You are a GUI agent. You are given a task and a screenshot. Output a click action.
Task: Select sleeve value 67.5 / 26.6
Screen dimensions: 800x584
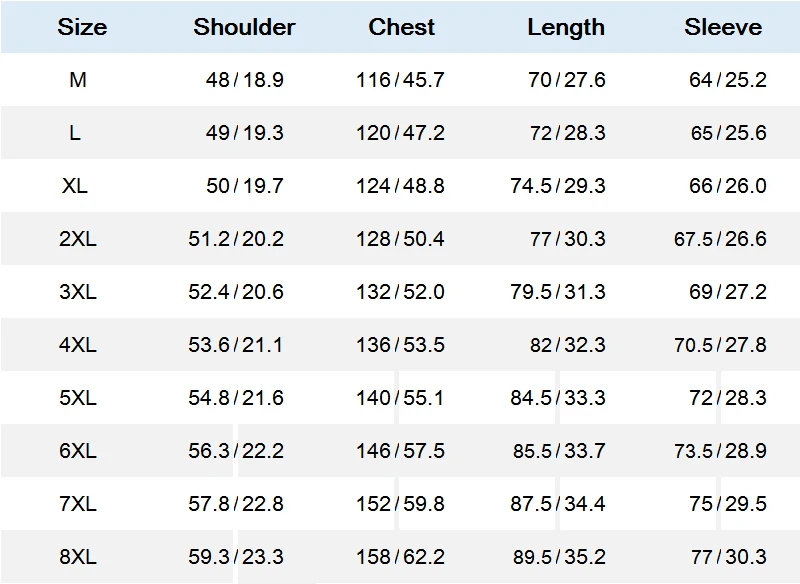click(720, 239)
